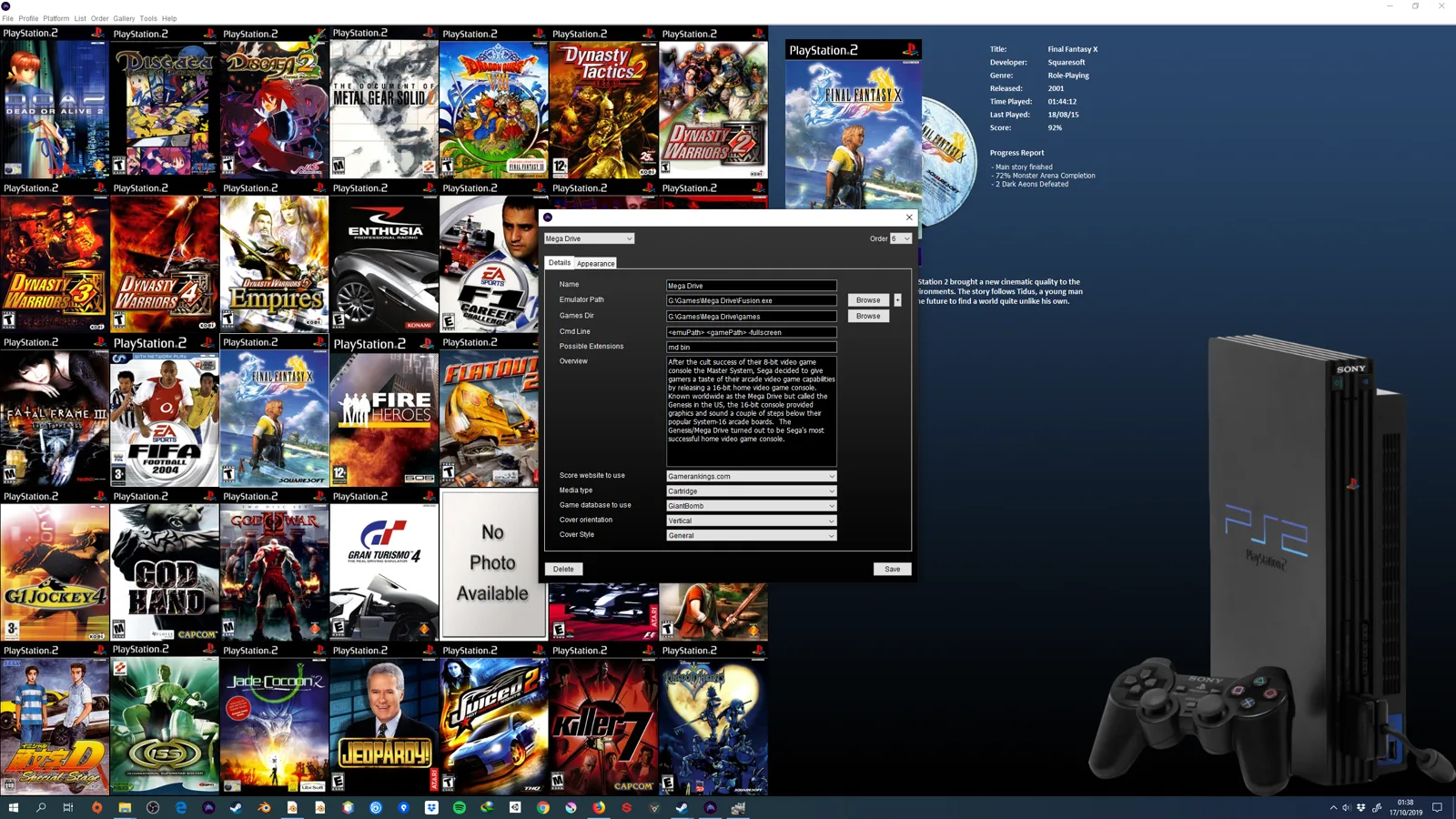Viewport: 1456px width, 819px height.
Task: Open the Gallery menu
Action: [124, 18]
